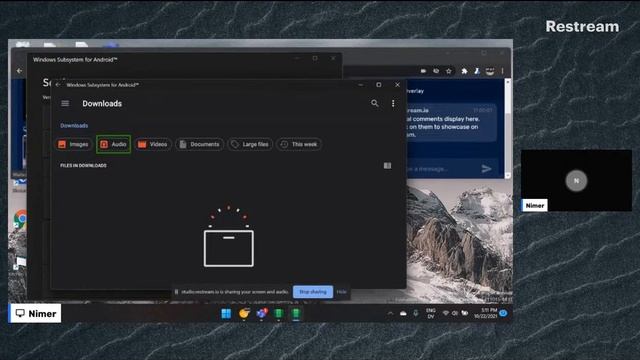This screenshot has width=640, height=360.
Task: Select the Documents filter chip
Action: [x=200, y=144]
